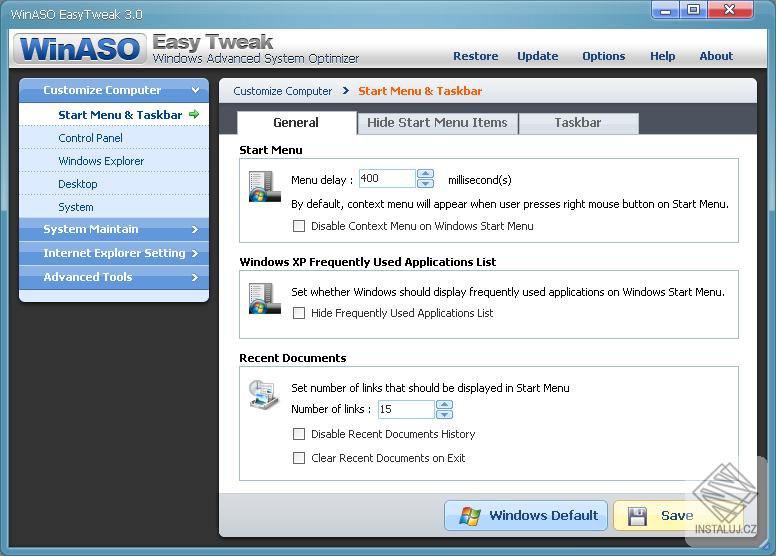Close the WinASO EasyTweak window
This screenshot has width=776, height=556.
click(x=730, y=10)
